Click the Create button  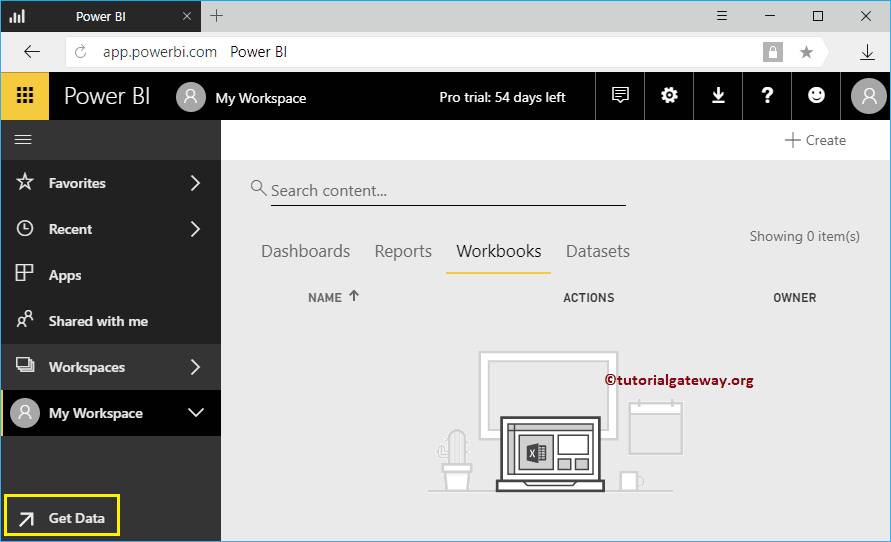[815, 140]
